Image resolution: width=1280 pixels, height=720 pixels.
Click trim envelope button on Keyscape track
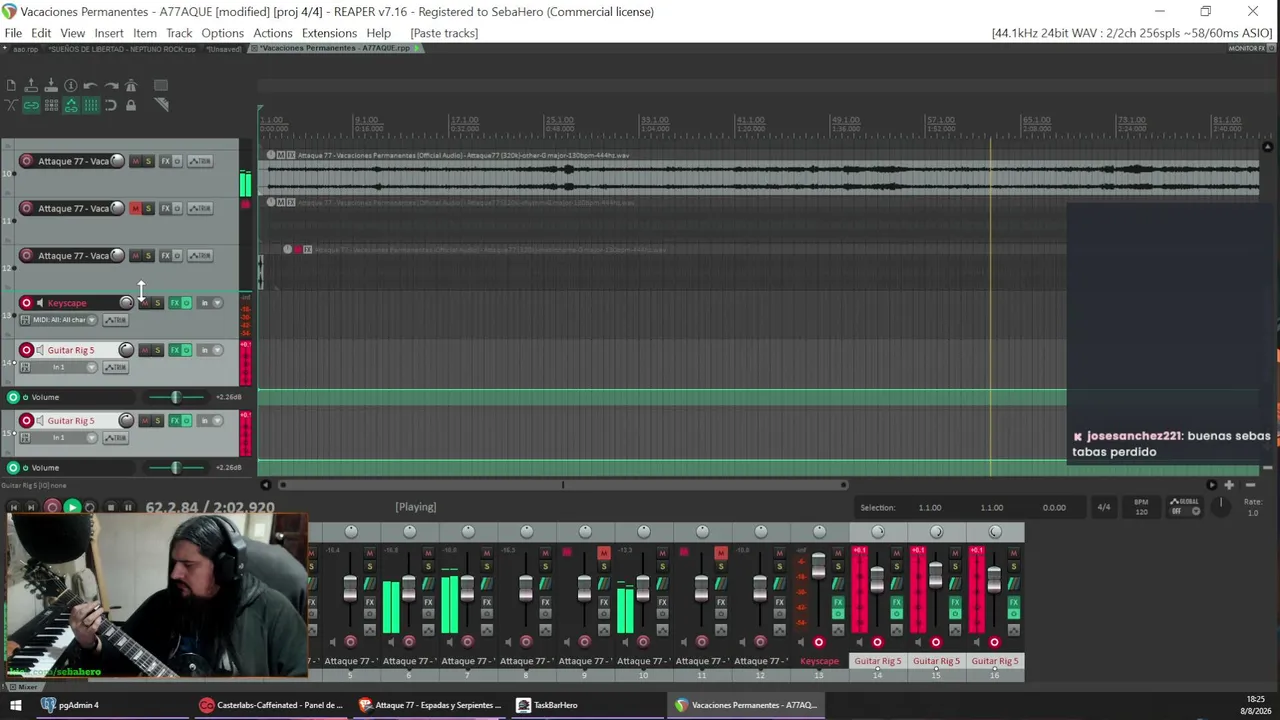116,320
